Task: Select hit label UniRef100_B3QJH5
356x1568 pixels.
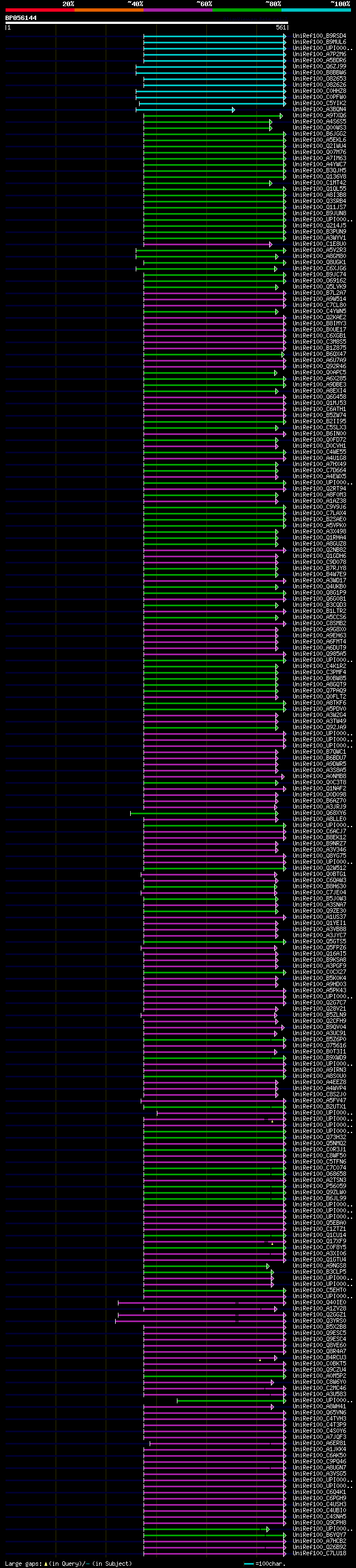Action: (319, 170)
